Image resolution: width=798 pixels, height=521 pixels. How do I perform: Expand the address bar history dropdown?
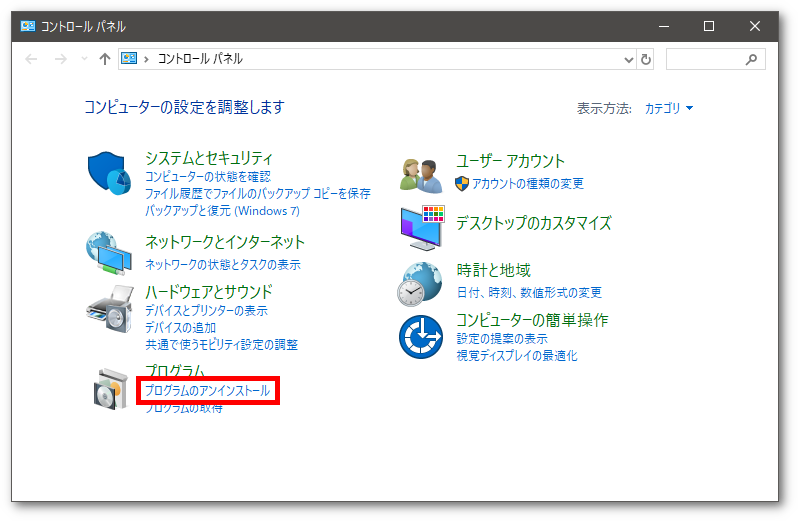point(629,60)
